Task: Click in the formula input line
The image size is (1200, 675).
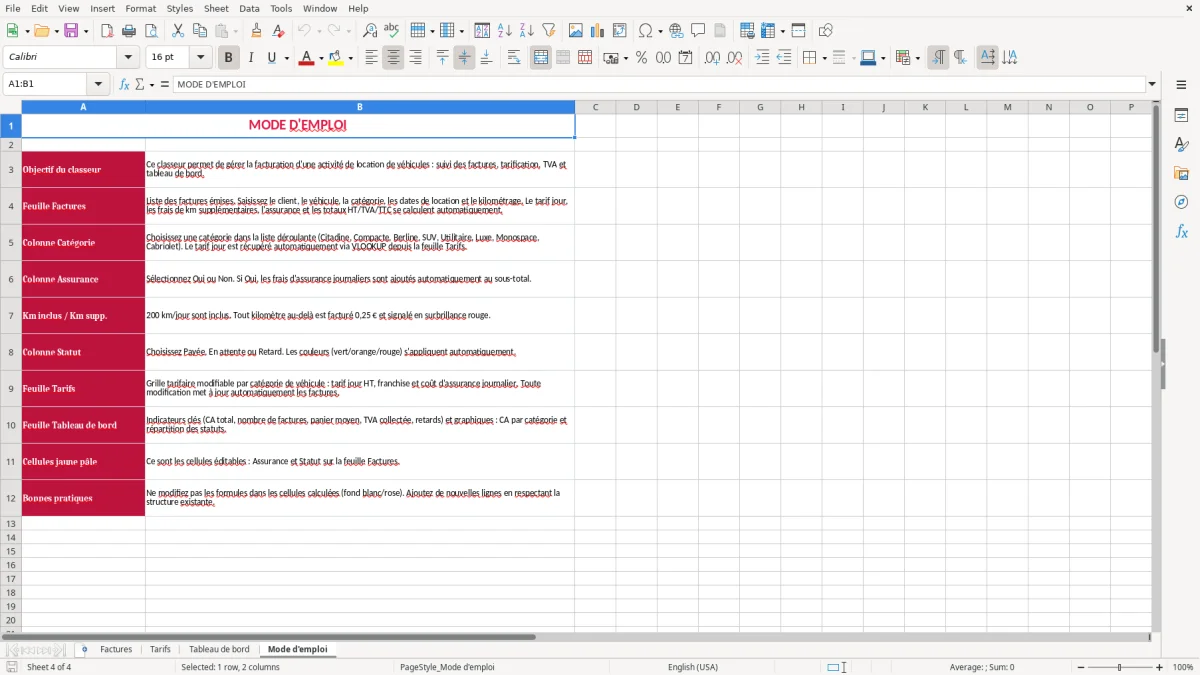Action: point(659,85)
